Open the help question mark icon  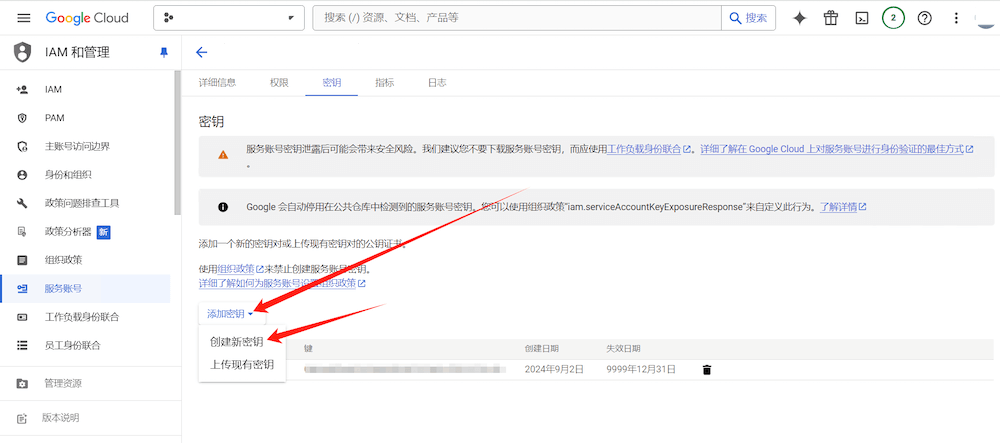925,18
